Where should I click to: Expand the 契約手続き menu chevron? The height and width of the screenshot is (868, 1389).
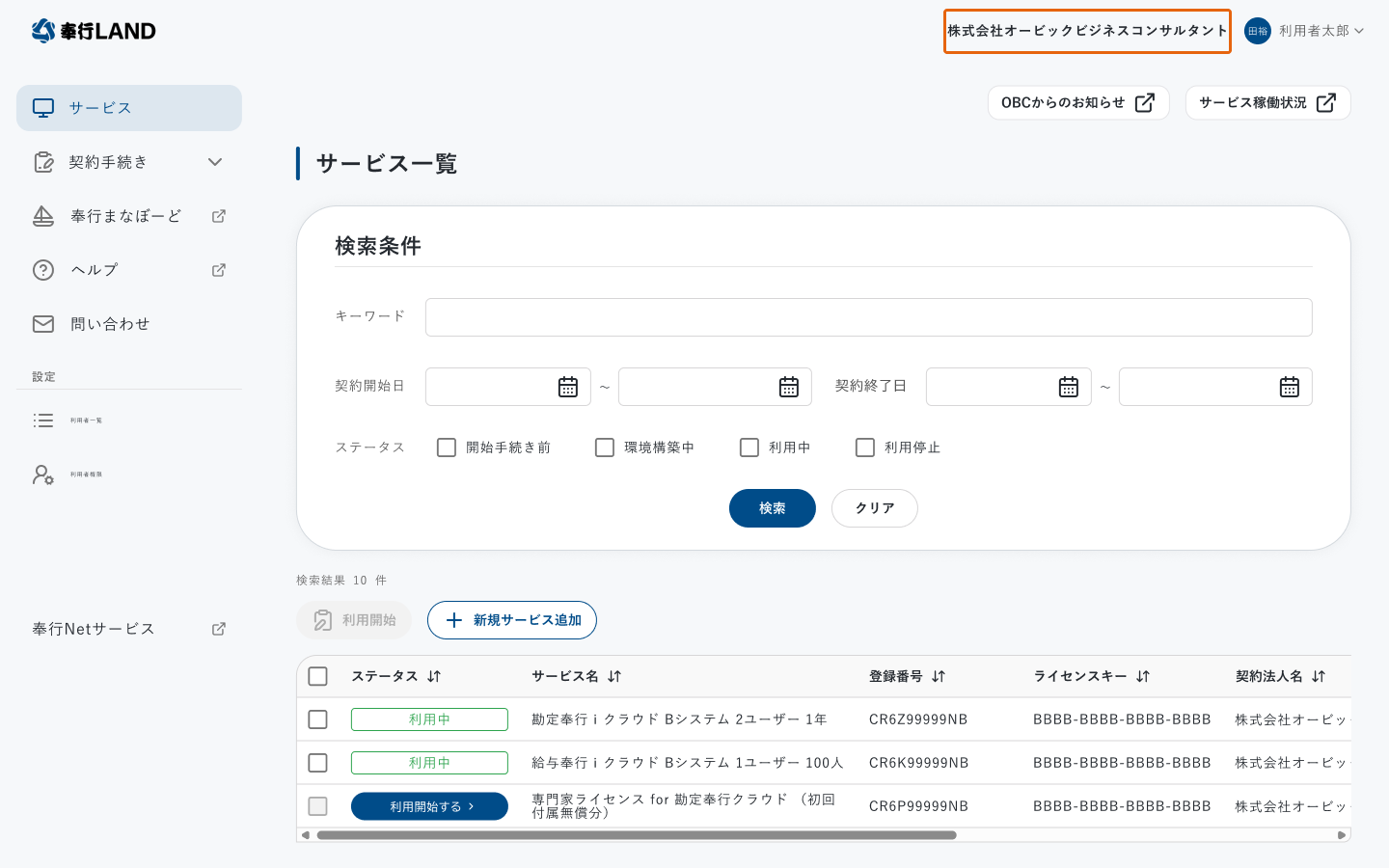point(214,162)
